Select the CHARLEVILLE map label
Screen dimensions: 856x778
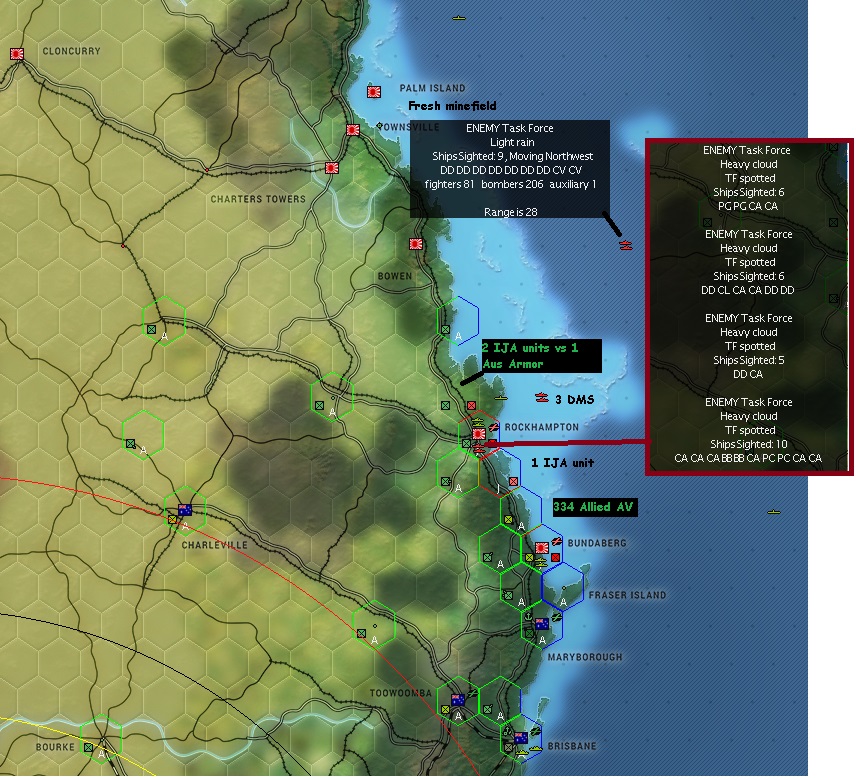point(215,545)
